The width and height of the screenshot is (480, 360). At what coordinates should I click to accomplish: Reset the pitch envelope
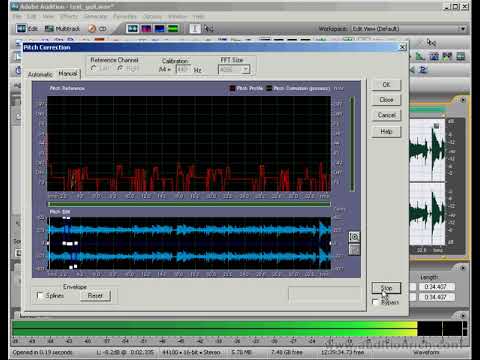95,295
